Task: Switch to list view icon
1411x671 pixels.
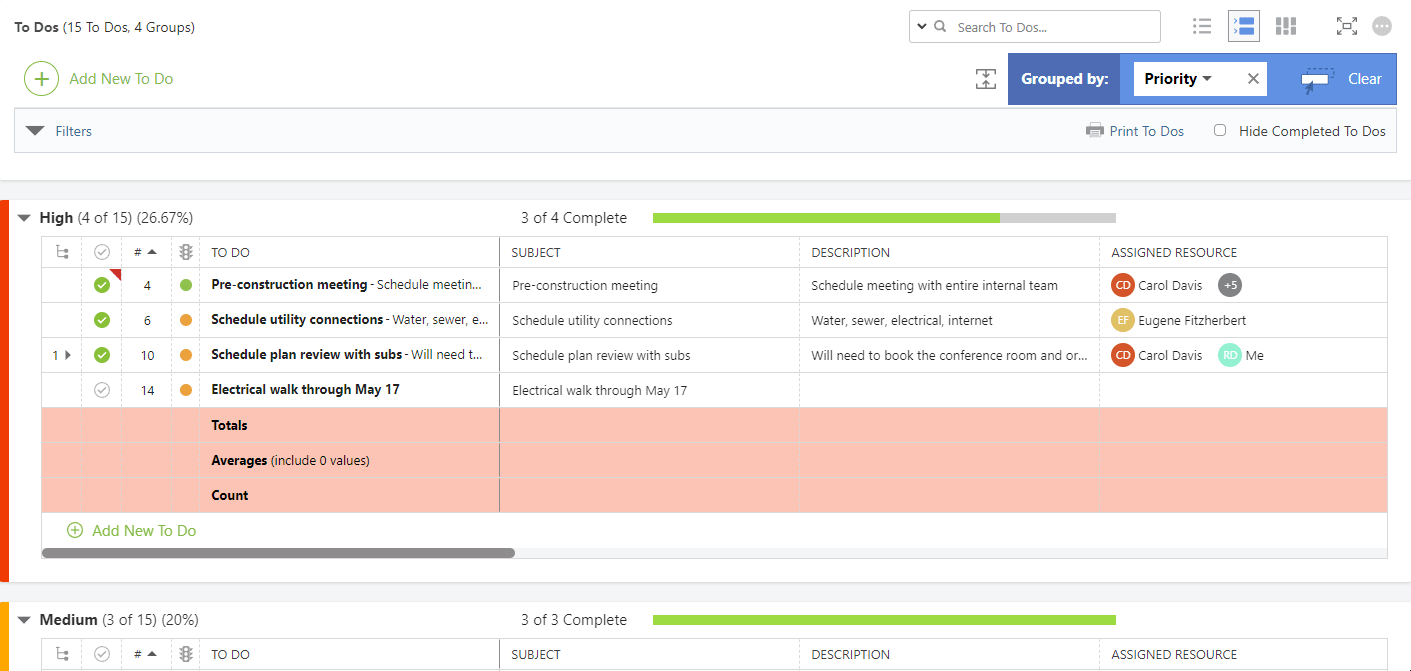Action: click(1202, 27)
